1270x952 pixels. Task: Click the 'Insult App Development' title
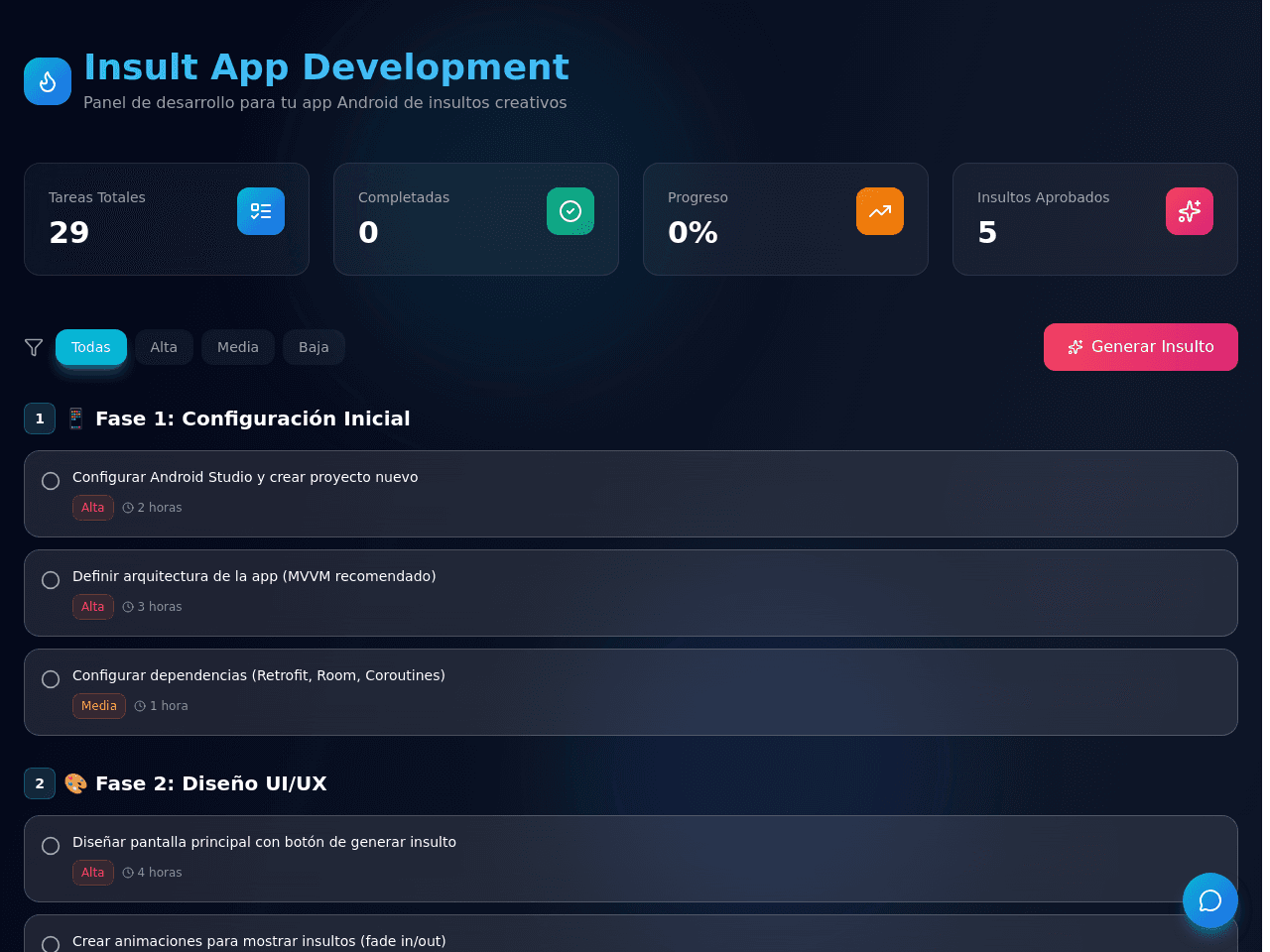click(x=326, y=66)
